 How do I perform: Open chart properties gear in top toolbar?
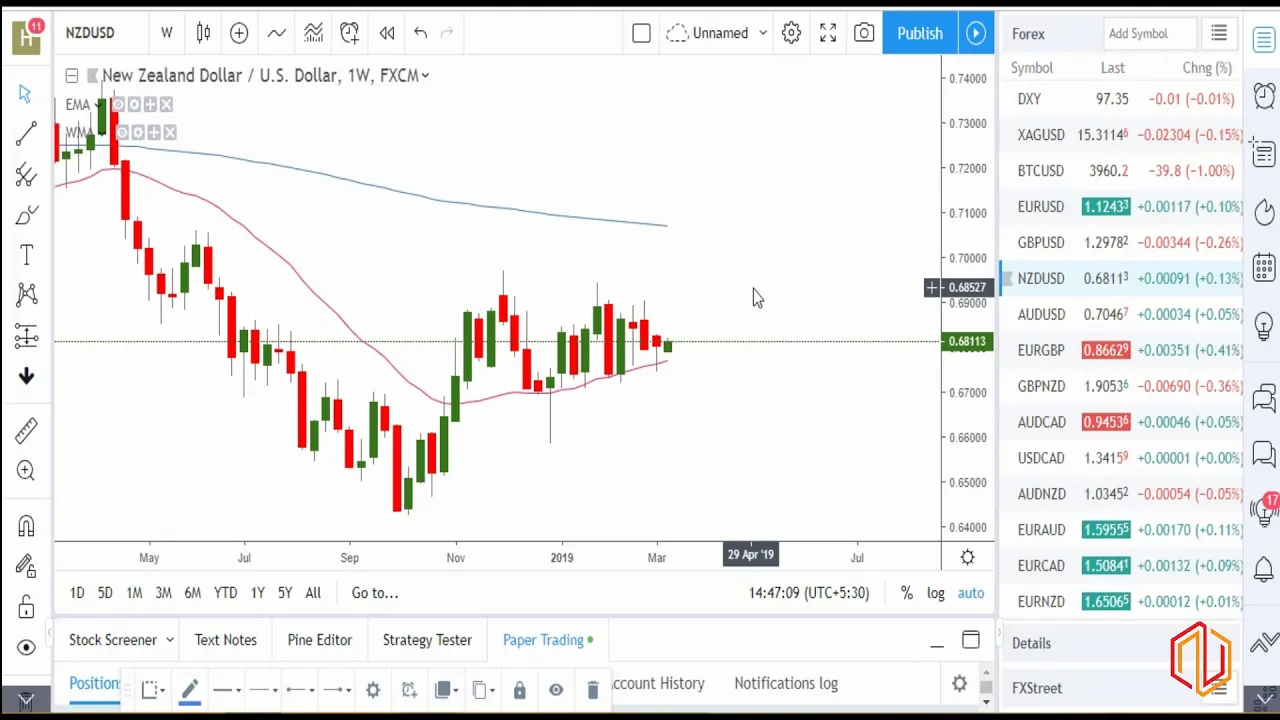tap(791, 33)
